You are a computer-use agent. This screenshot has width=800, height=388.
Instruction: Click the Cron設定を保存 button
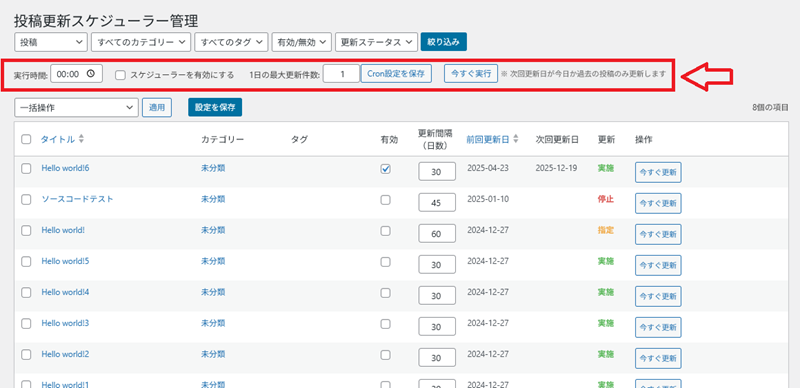(x=396, y=74)
